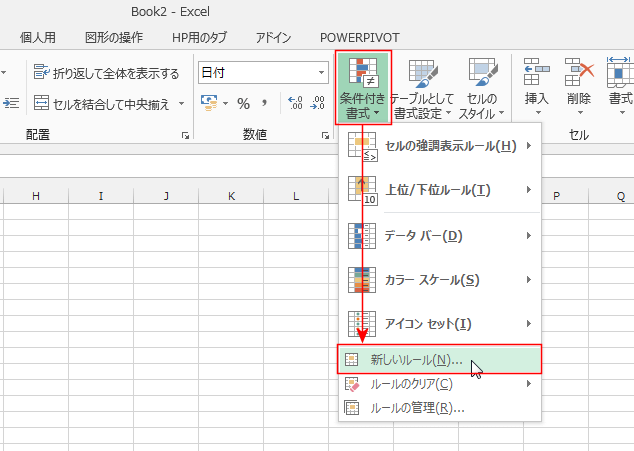Open merge cells dropdown arrow
This screenshot has height=451, width=634.
[x=182, y=104]
